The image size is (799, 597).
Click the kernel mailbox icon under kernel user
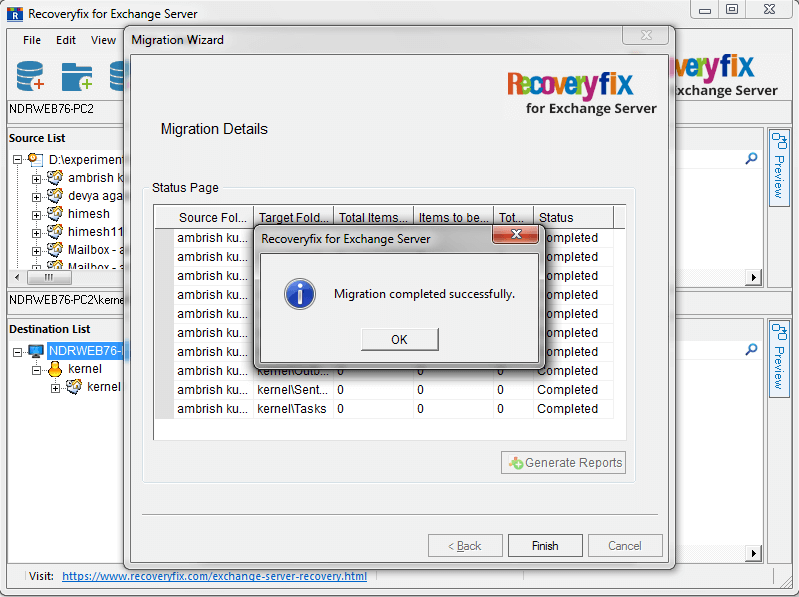[73, 387]
